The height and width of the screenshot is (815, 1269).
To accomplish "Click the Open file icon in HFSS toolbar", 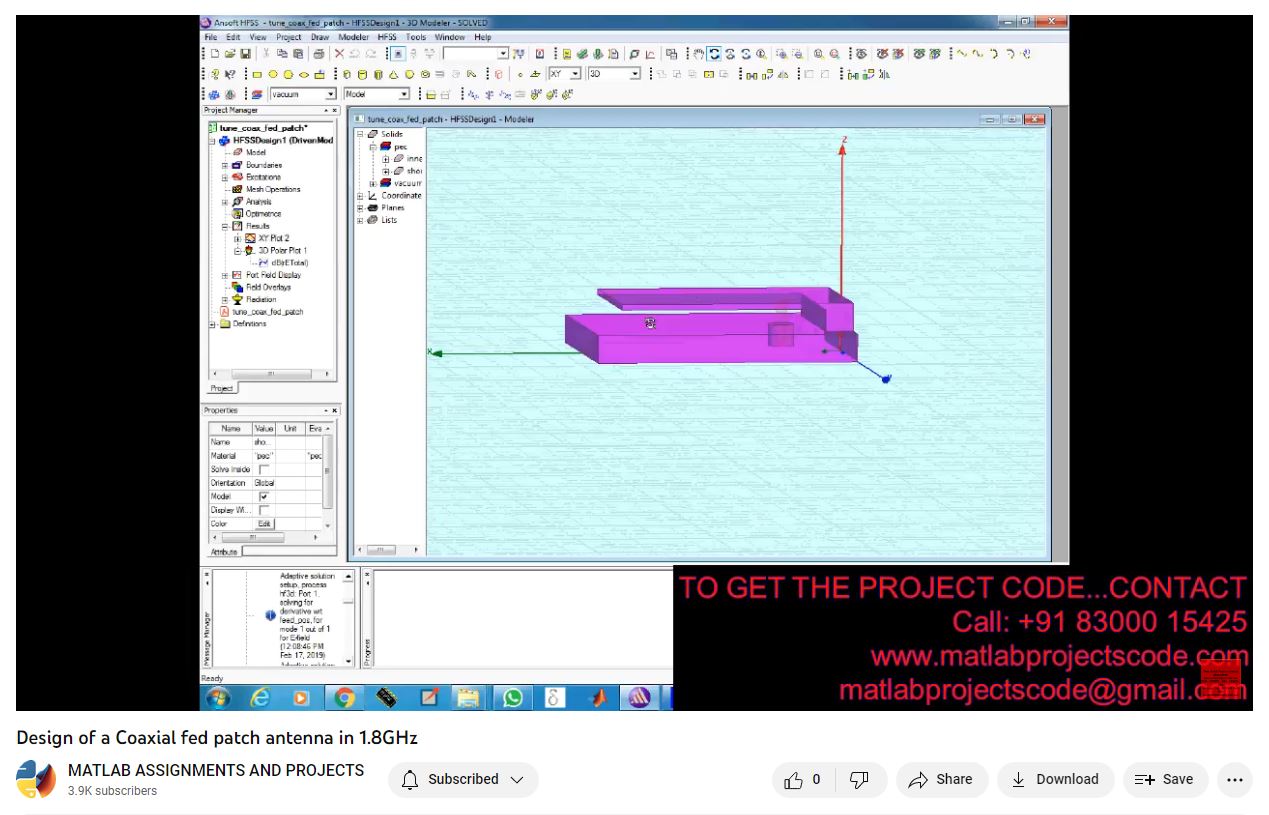I will 230,54.
